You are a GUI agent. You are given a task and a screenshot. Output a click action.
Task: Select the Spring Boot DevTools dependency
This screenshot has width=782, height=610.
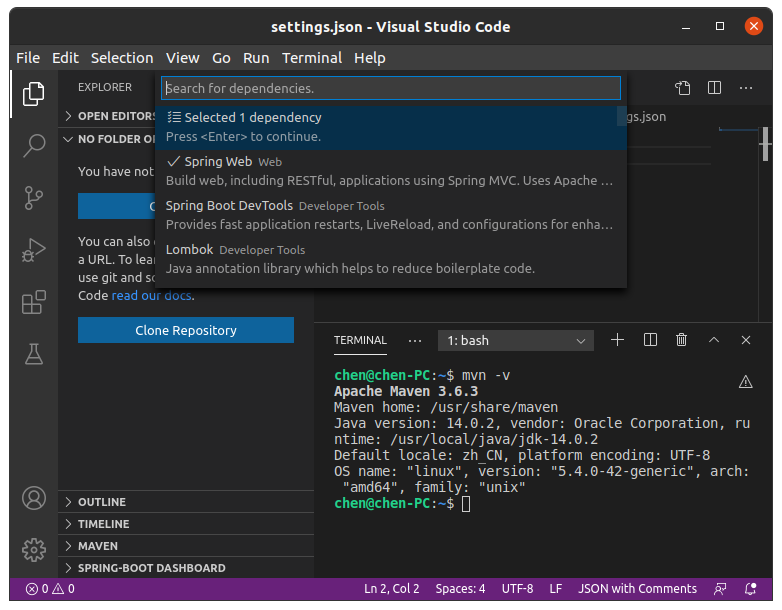pyautogui.click(x=391, y=215)
